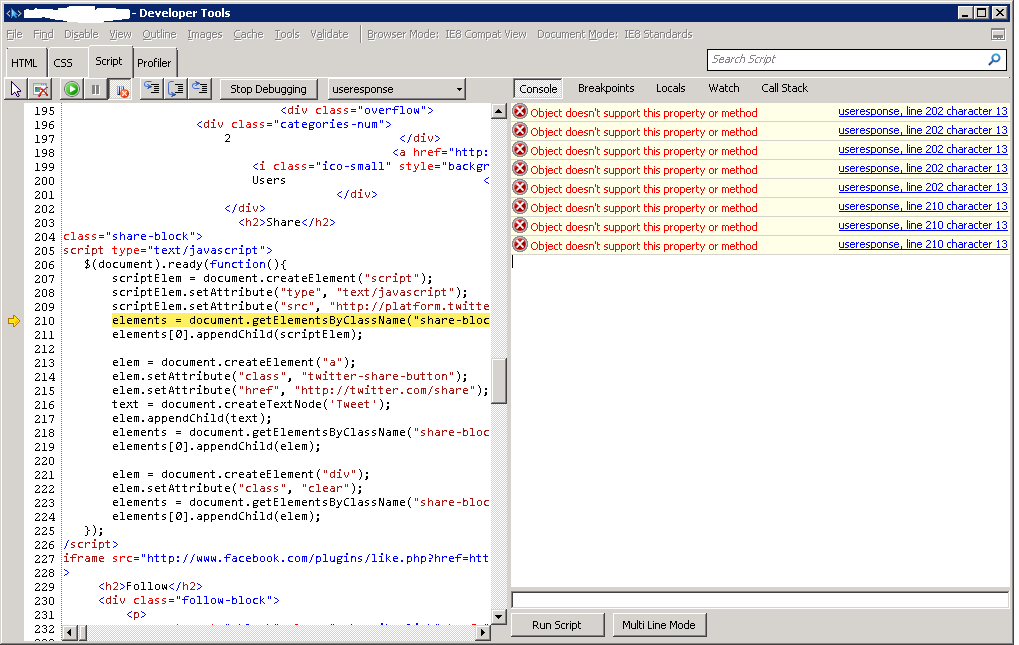Click the yellow current-statement arrow at line 210
Image resolution: width=1019 pixels, height=645 pixels.
pyautogui.click(x=14, y=321)
